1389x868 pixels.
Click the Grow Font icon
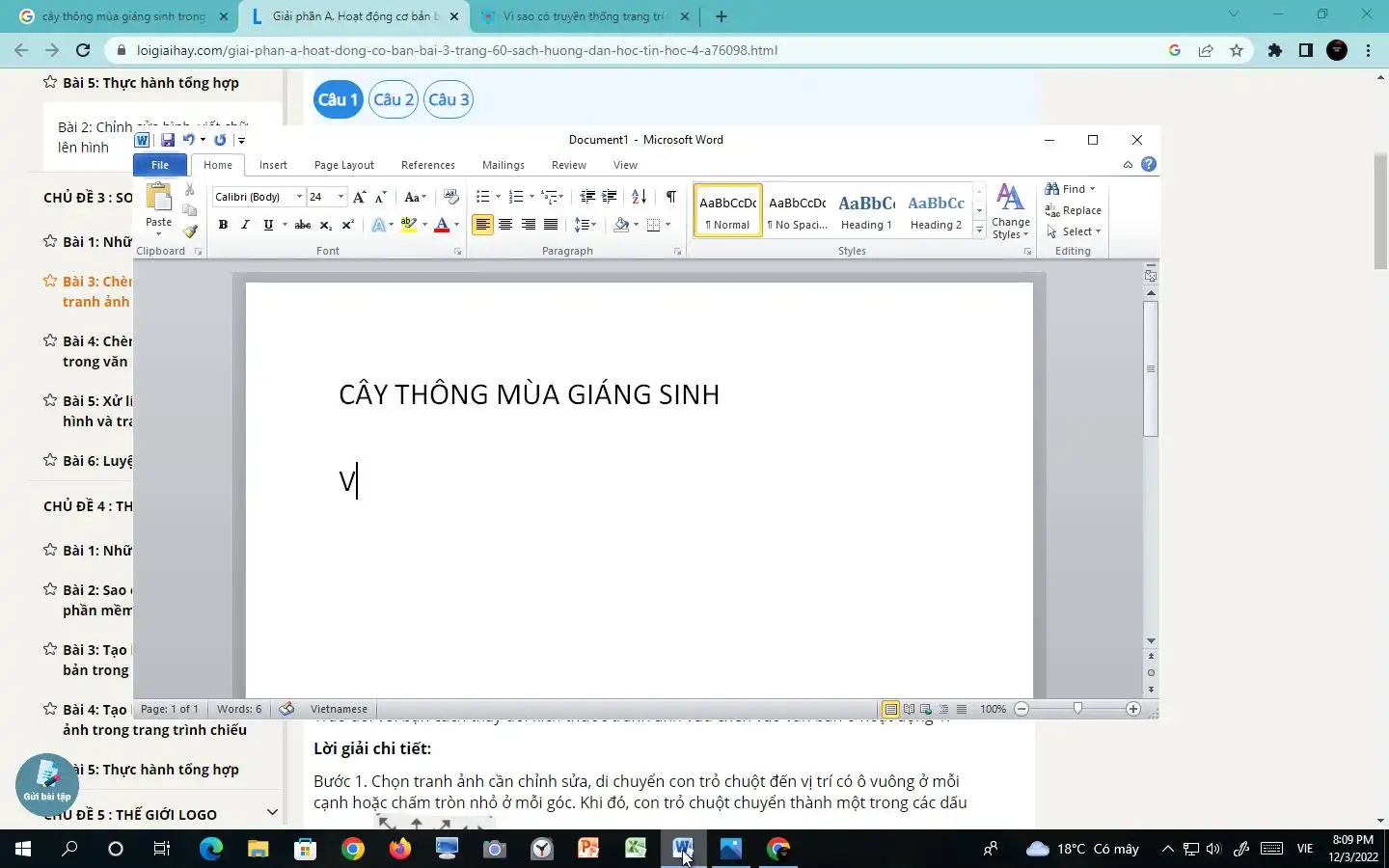pos(359,197)
